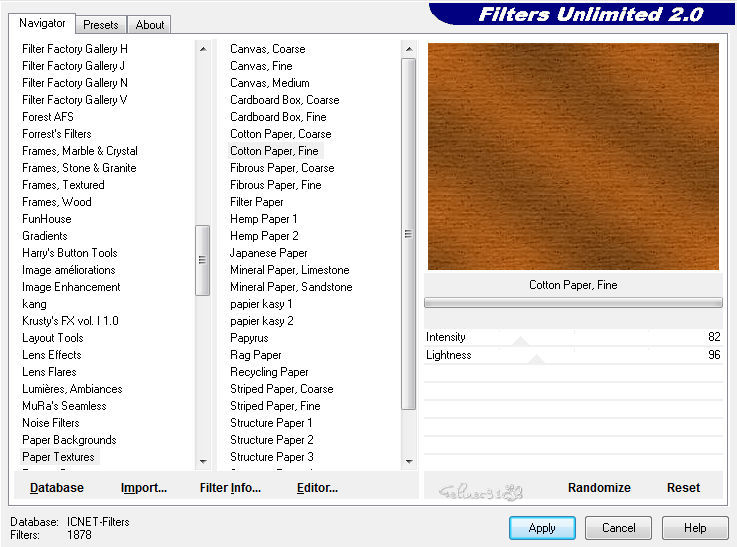
Task: Apply the Cotton Paper filter
Action: tap(542, 528)
